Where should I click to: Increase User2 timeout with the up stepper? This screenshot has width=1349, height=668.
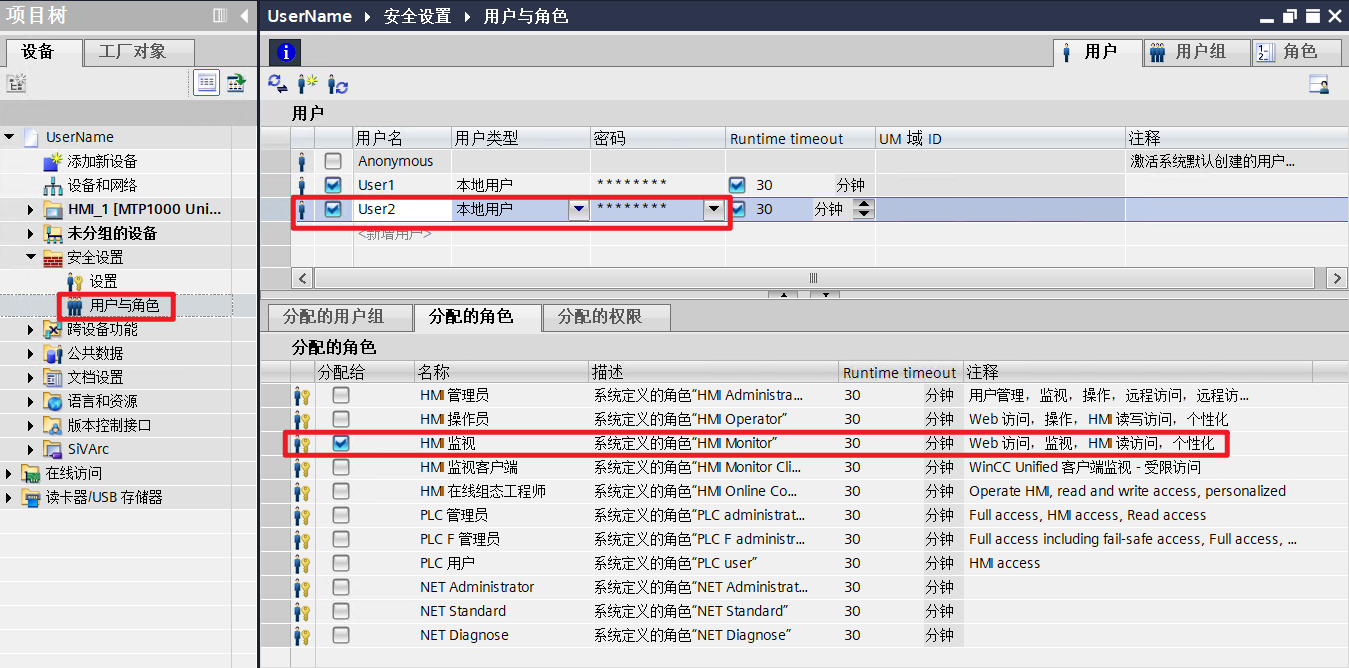pos(863,203)
